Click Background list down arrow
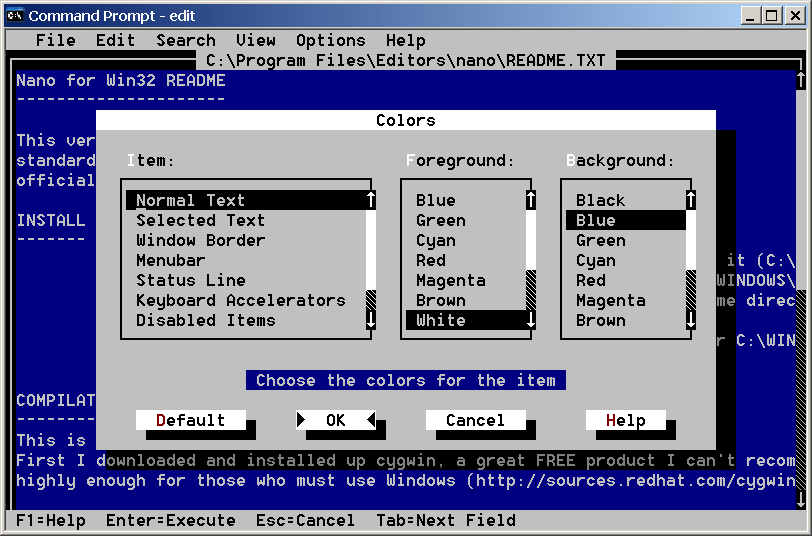Image resolution: width=812 pixels, height=536 pixels. tap(691, 321)
